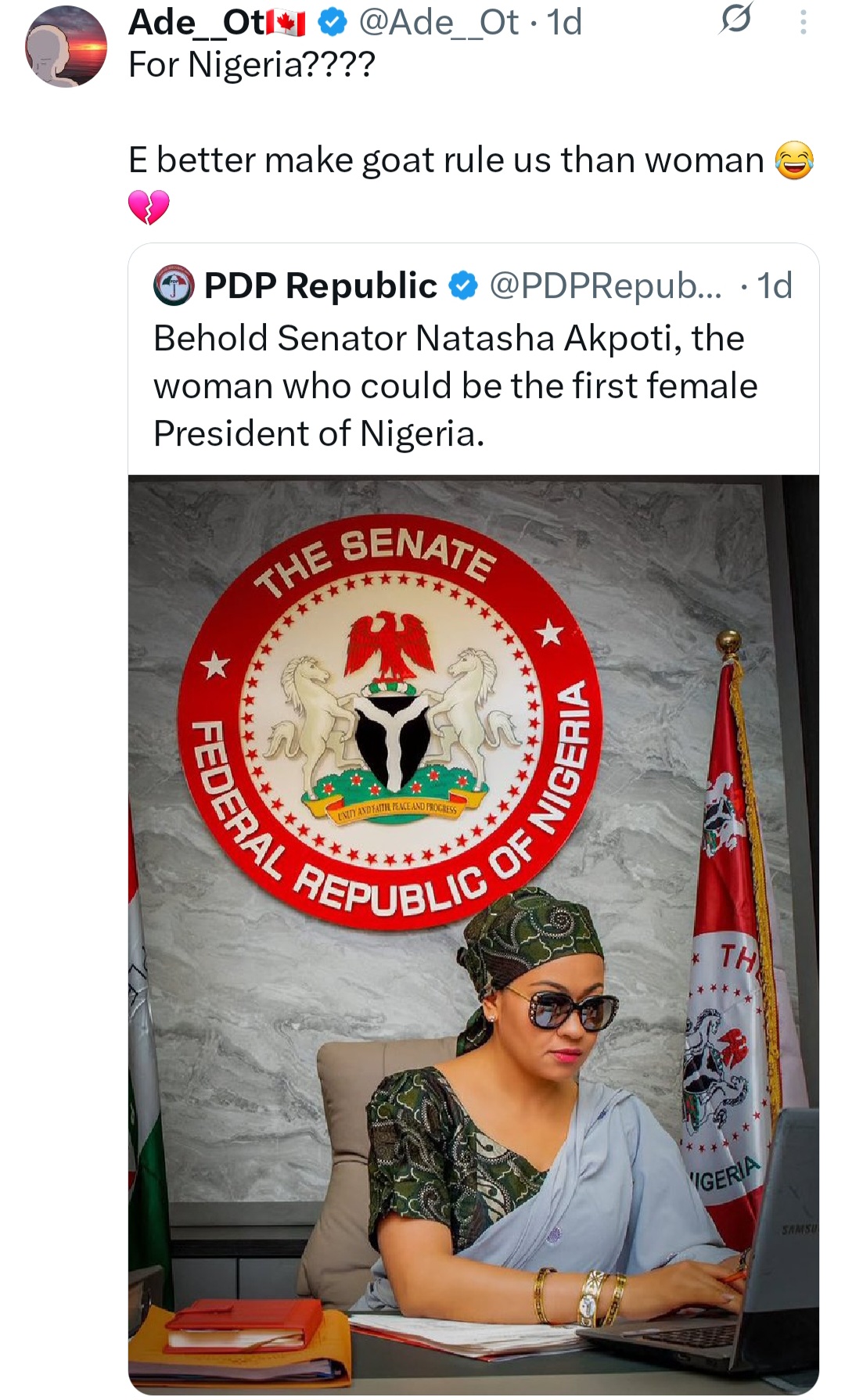This screenshot has width=845, height=1400.
Task: Click the @PDPRepub... handle
Action: click(x=606, y=285)
